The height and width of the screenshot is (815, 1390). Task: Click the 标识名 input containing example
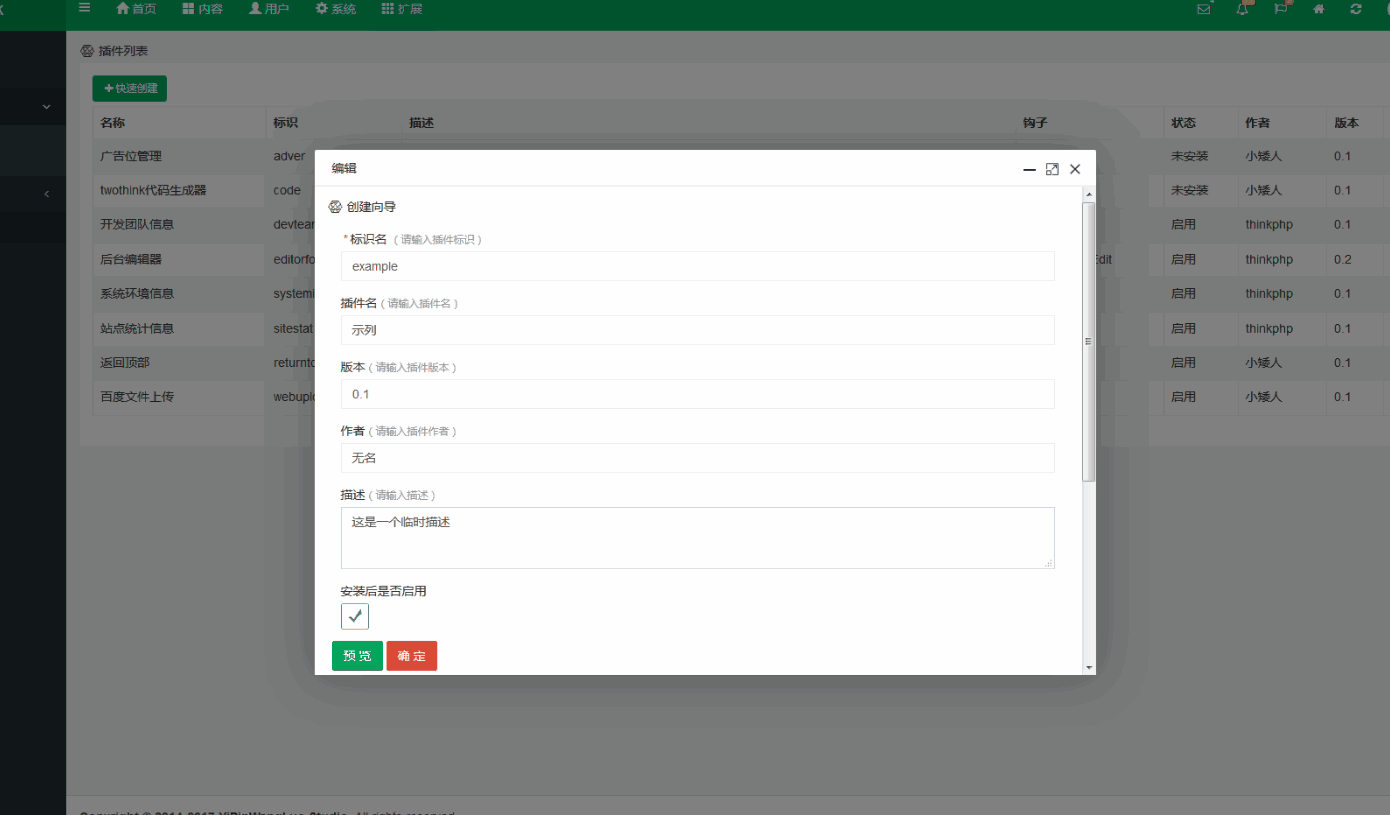(x=697, y=266)
